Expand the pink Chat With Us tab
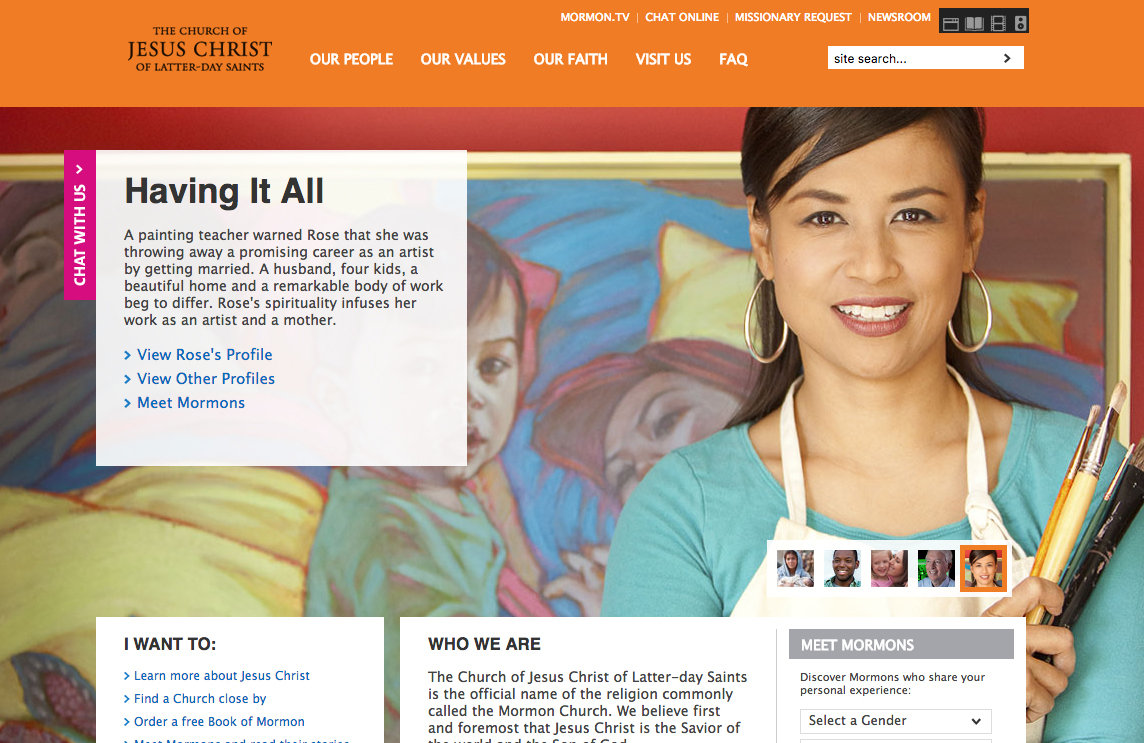The height and width of the screenshot is (743, 1144). pos(80,225)
